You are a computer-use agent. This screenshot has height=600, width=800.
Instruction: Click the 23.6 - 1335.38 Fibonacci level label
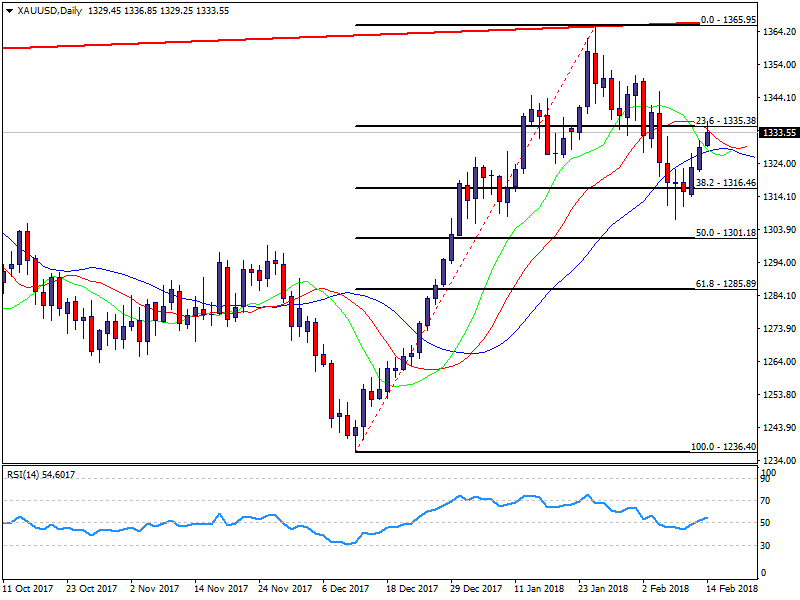[725, 120]
